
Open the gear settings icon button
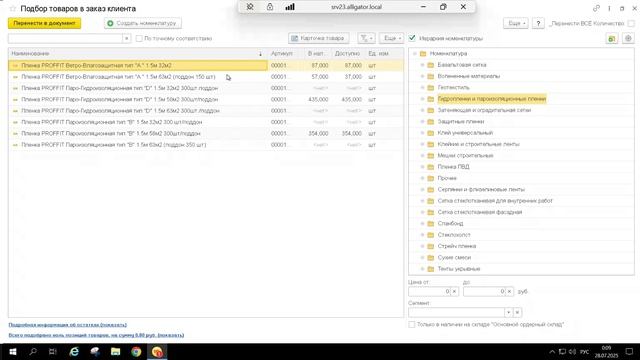pyautogui.click(x=628, y=38)
